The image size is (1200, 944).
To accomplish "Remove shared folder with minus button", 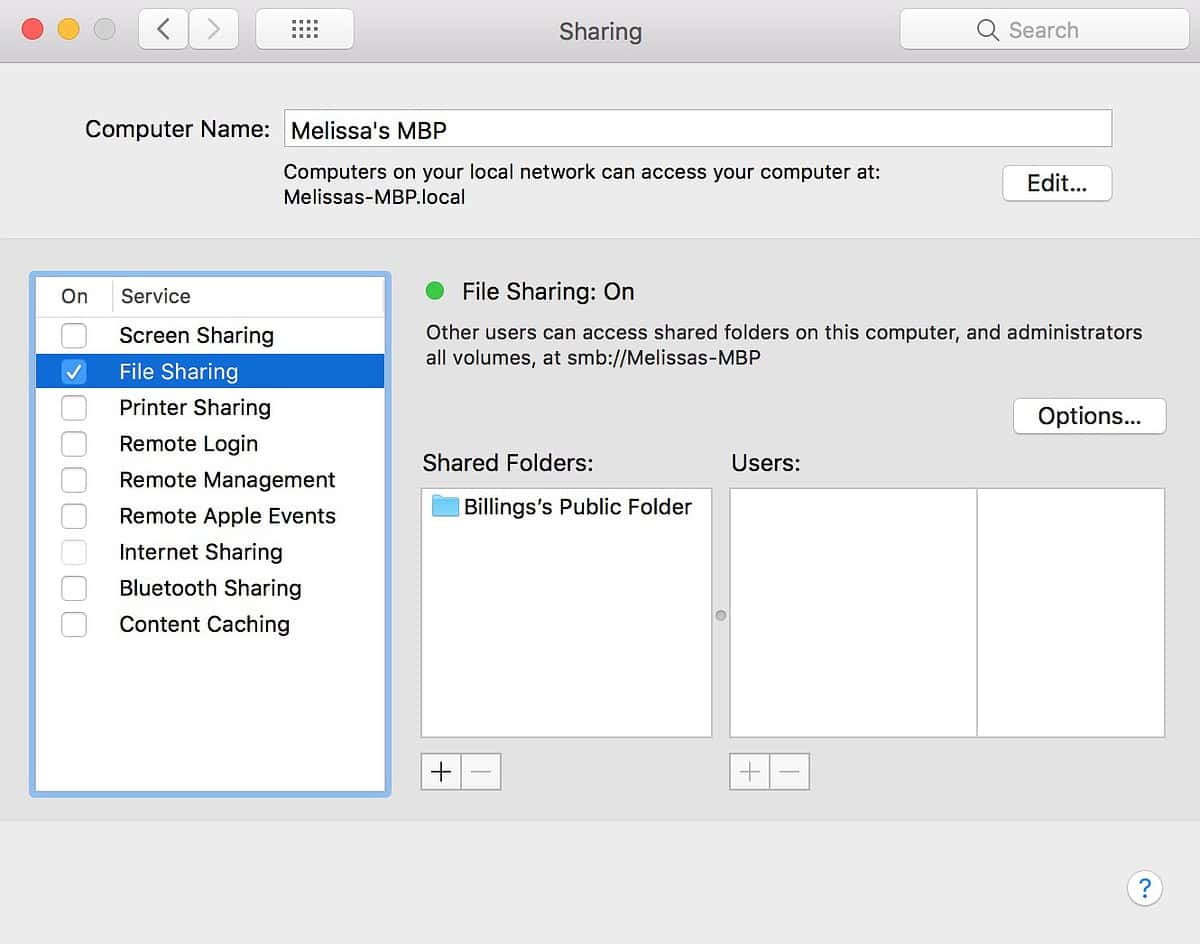I will point(481,772).
